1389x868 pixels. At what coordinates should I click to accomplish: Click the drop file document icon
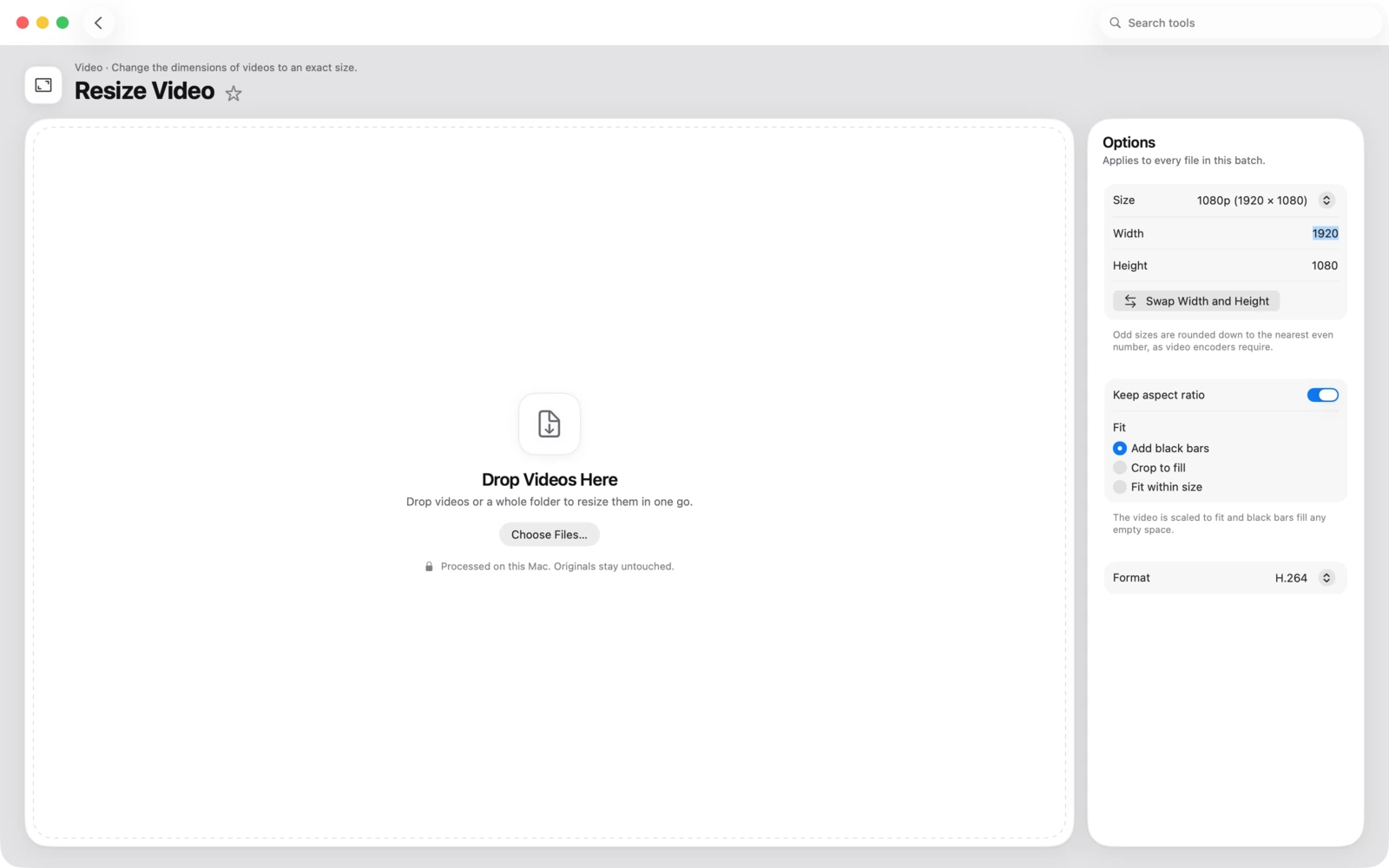pos(550,424)
